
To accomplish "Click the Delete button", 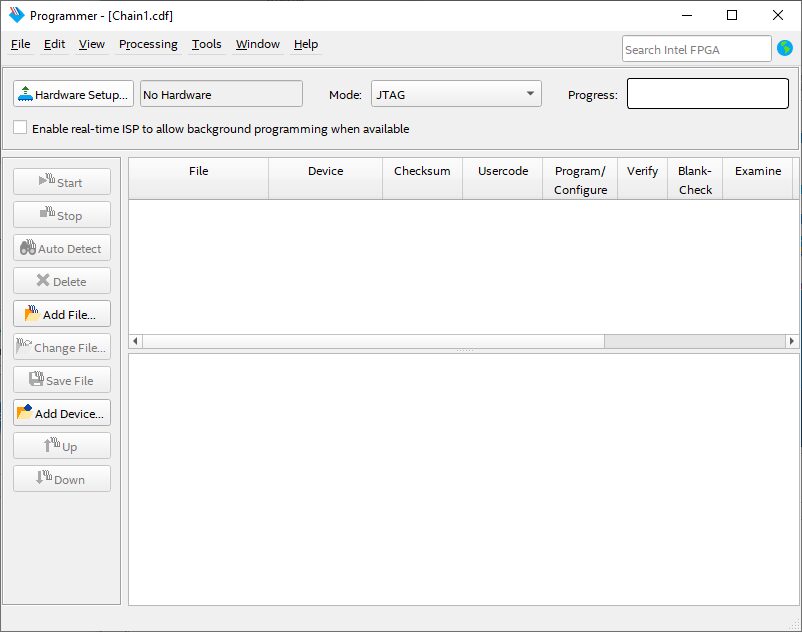I will coord(62,281).
